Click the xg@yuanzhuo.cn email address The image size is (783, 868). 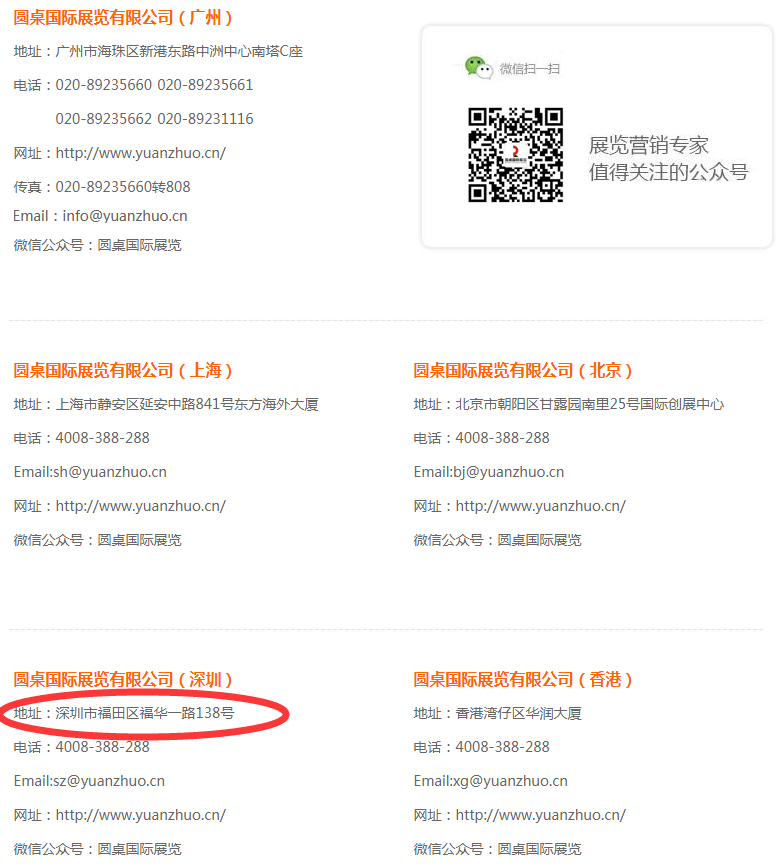509,781
